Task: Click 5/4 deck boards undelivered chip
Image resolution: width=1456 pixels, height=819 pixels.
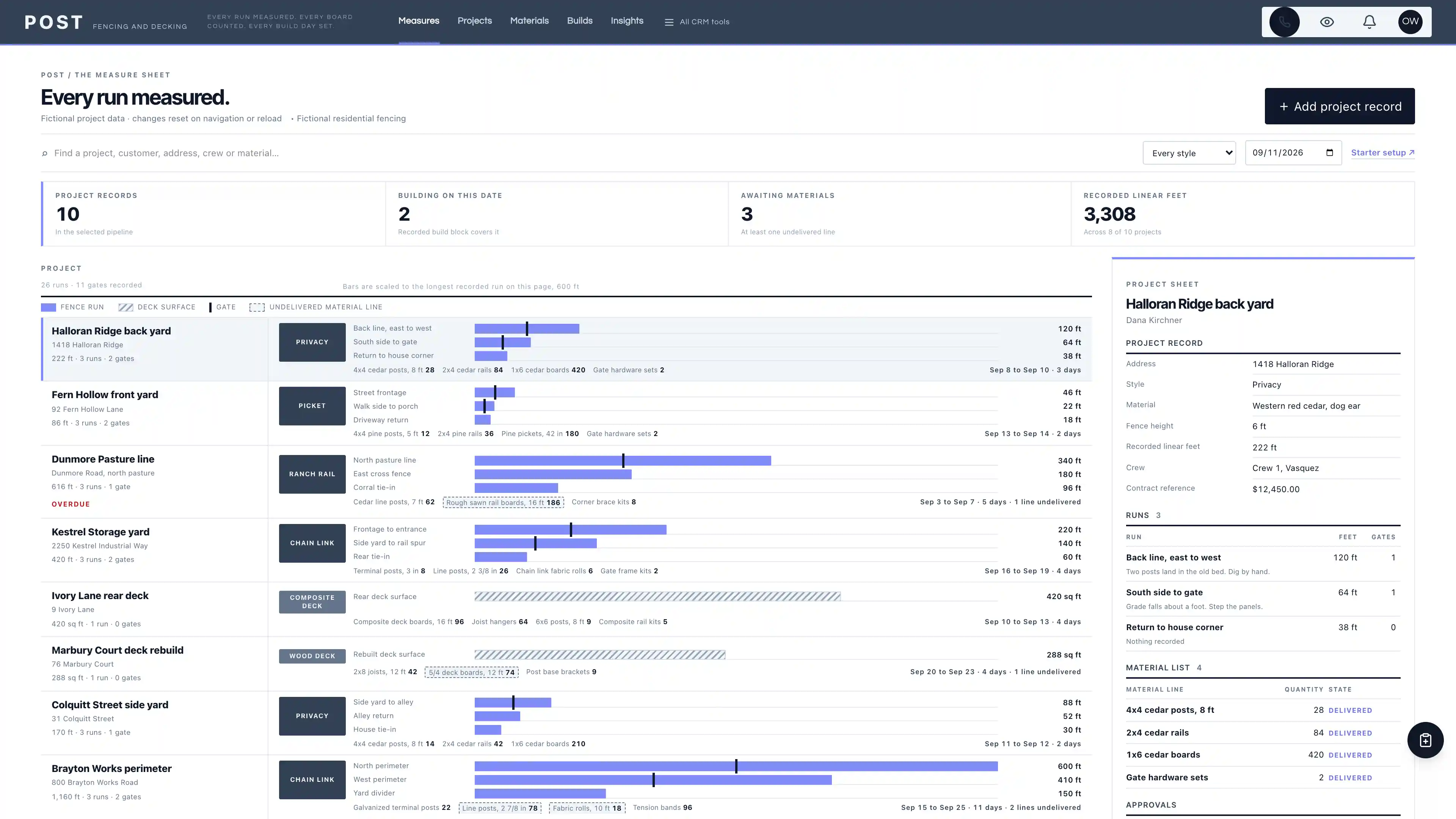Action: coord(471,673)
